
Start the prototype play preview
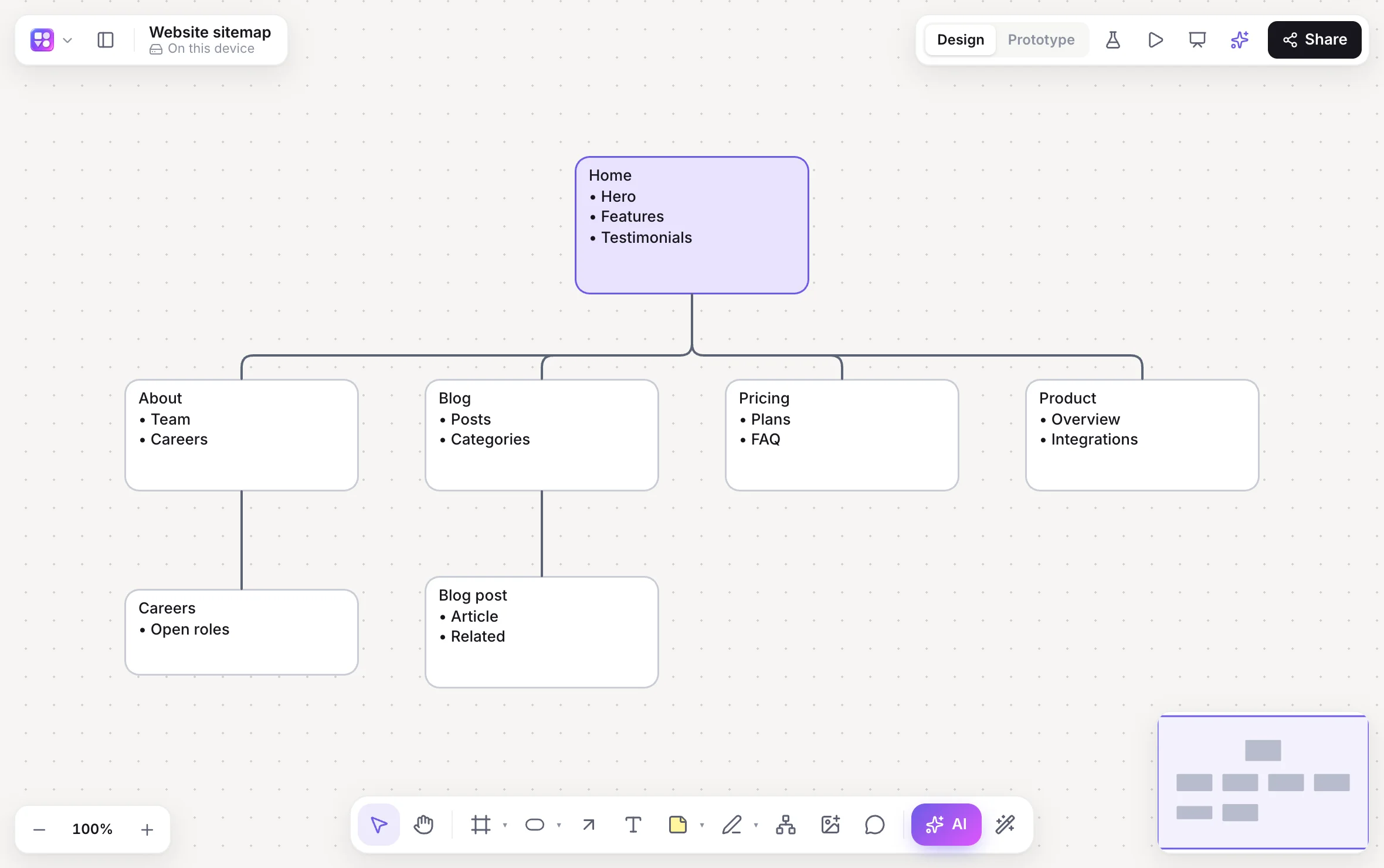pos(1155,40)
